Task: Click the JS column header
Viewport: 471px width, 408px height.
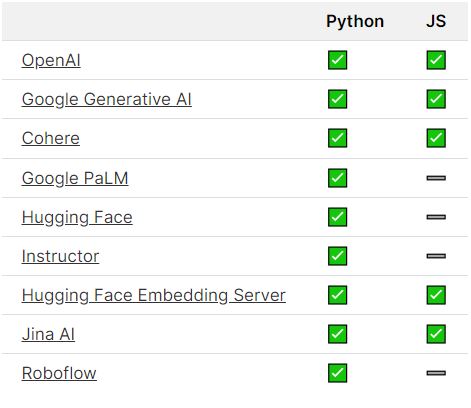Action: point(436,21)
